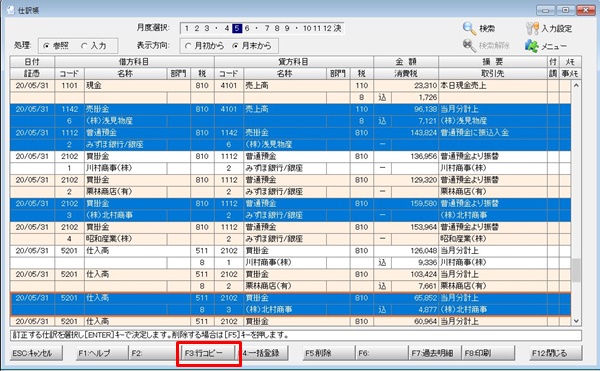Select month 12 in 月度選択
The height and width of the screenshot is (371, 600).
coord(327,28)
